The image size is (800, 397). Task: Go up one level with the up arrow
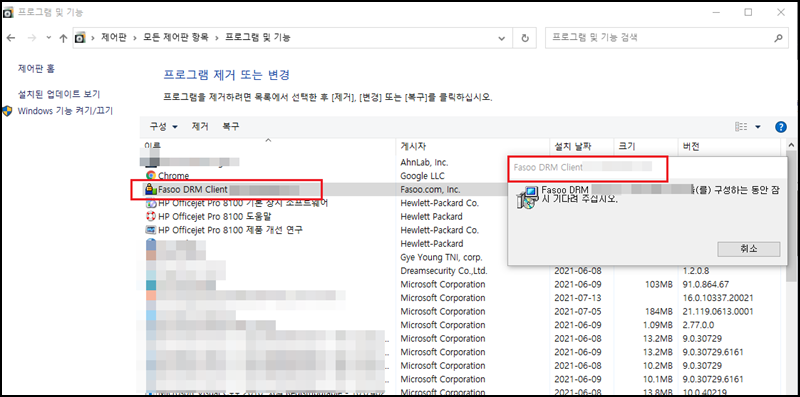63,38
